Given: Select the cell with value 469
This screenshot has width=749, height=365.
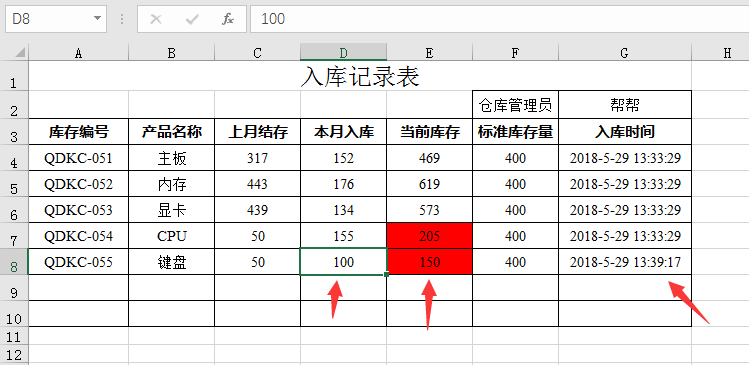Looking at the screenshot, I should pos(429,158).
